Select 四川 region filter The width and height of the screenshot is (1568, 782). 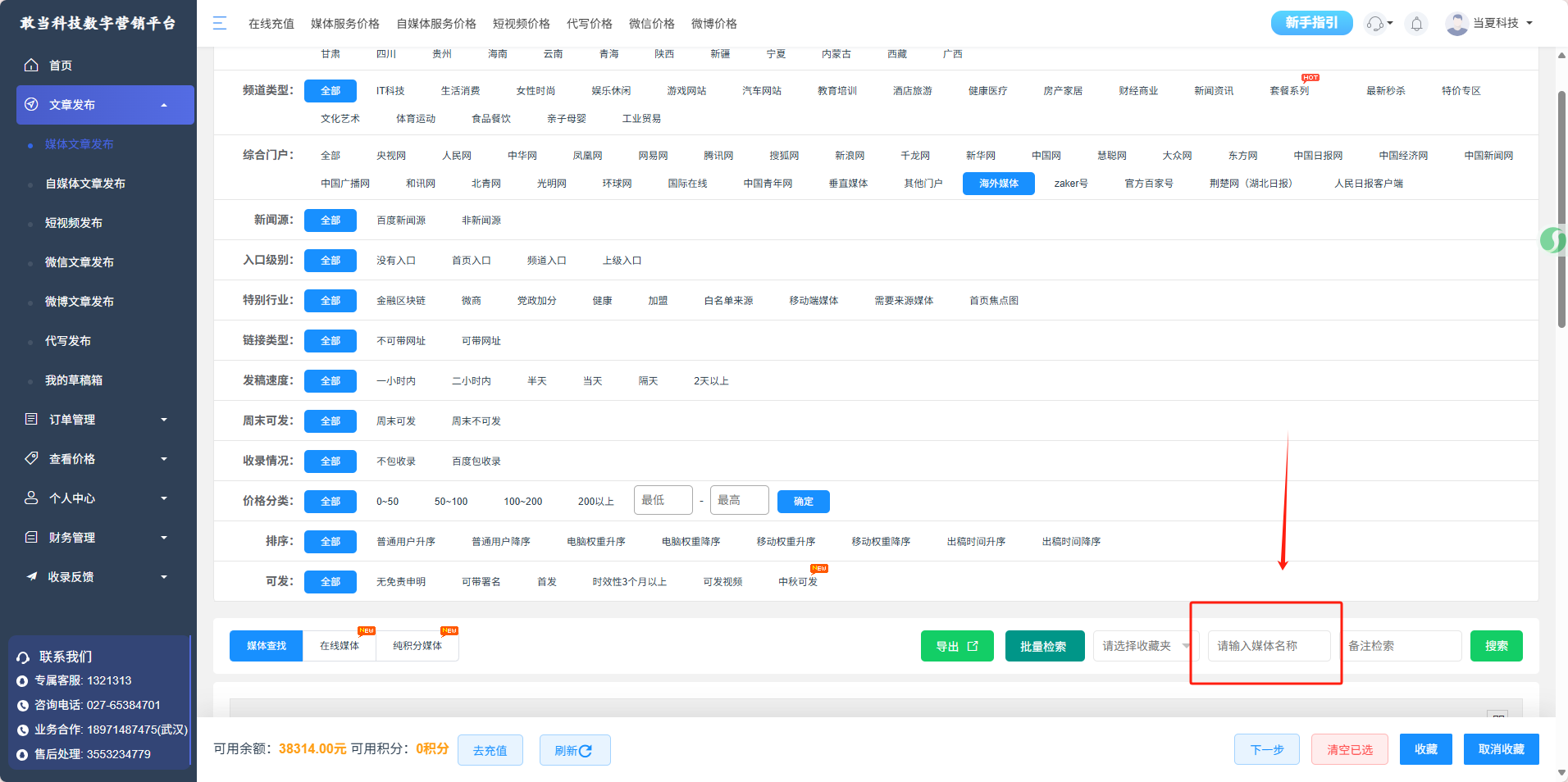(386, 54)
